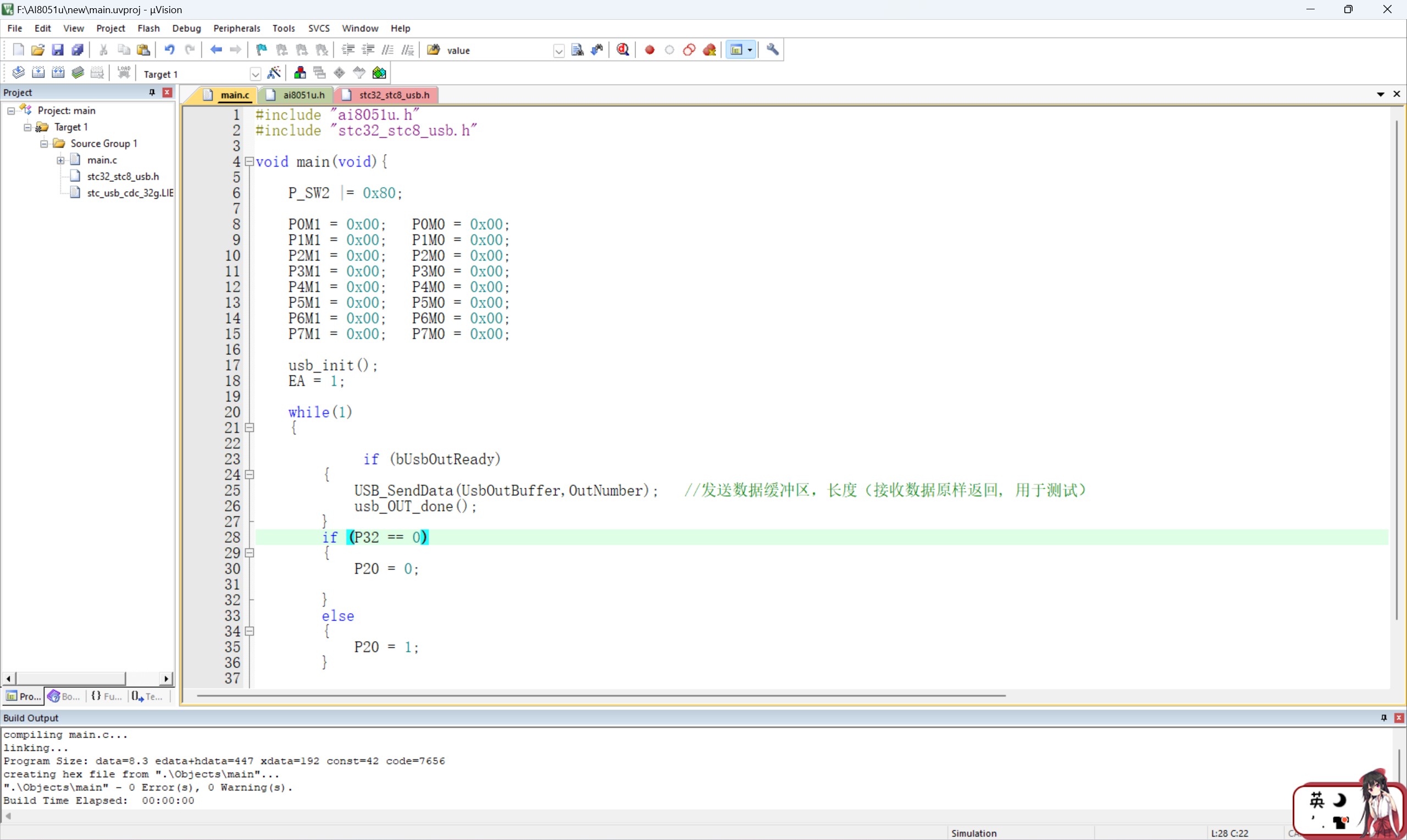
Task: Open Select Software Packs diamond icon
Action: point(339,73)
